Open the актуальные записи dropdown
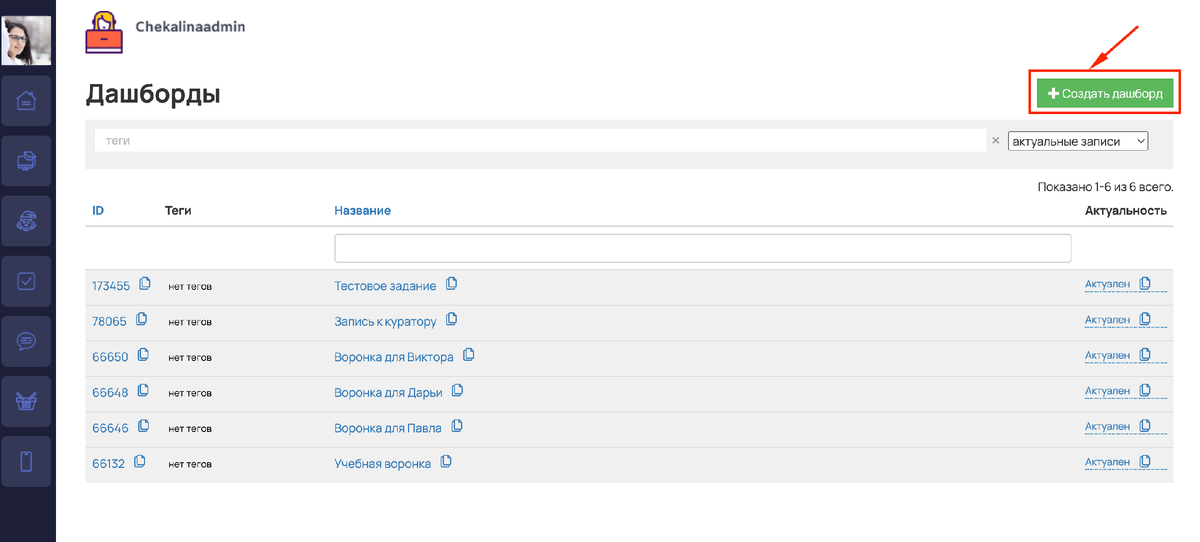 [x=1078, y=142]
